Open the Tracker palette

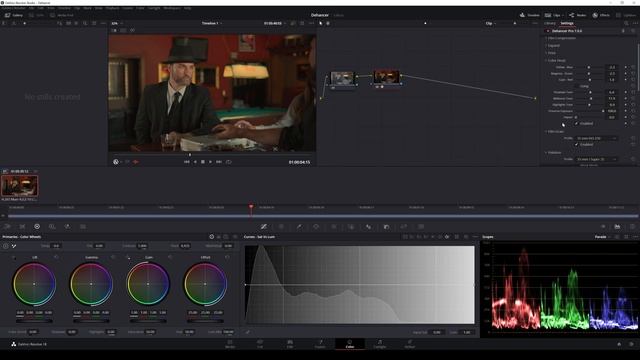click(x=333, y=227)
